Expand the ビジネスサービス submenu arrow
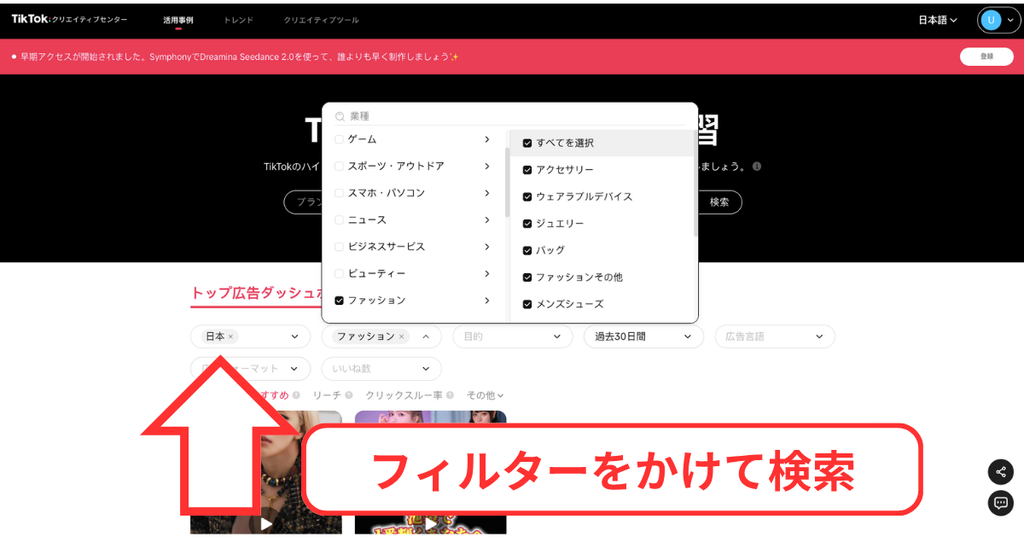 [487, 246]
